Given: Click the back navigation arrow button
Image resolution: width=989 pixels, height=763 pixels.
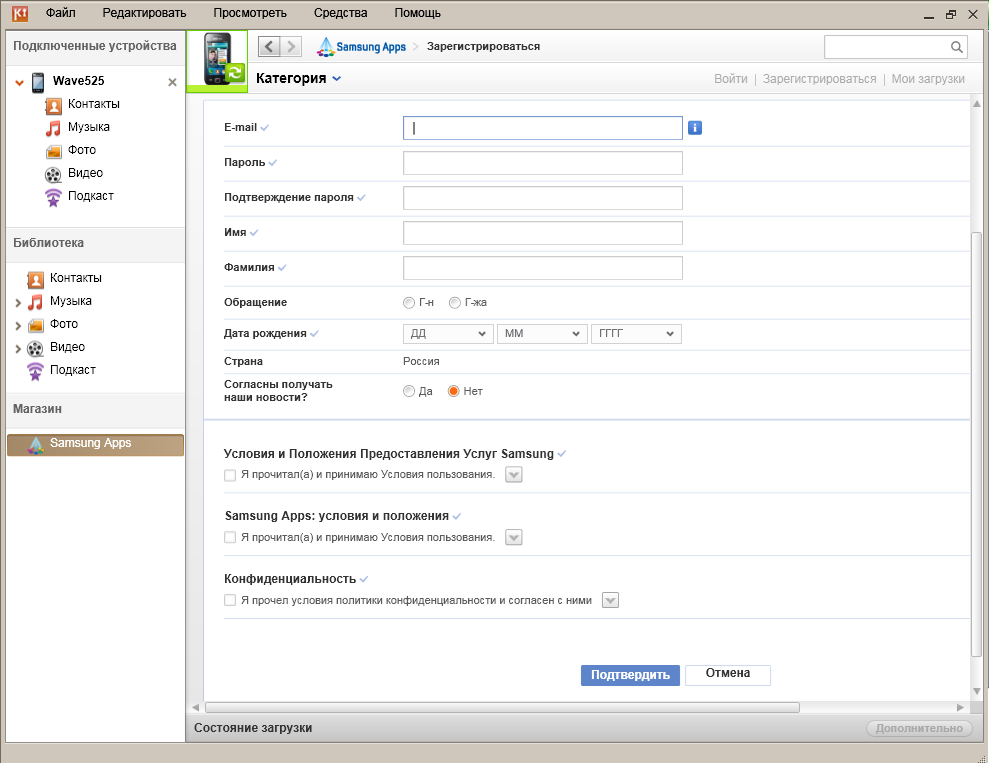Looking at the screenshot, I should click(x=268, y=46).
